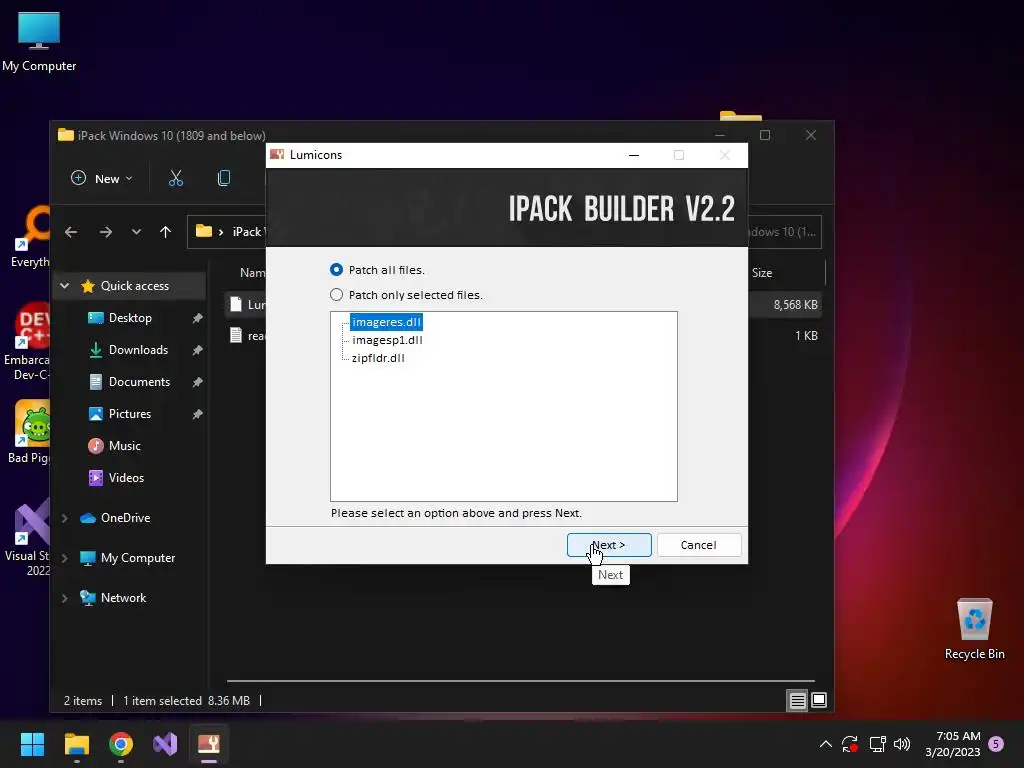Open notification center badge

pos(996,744)
